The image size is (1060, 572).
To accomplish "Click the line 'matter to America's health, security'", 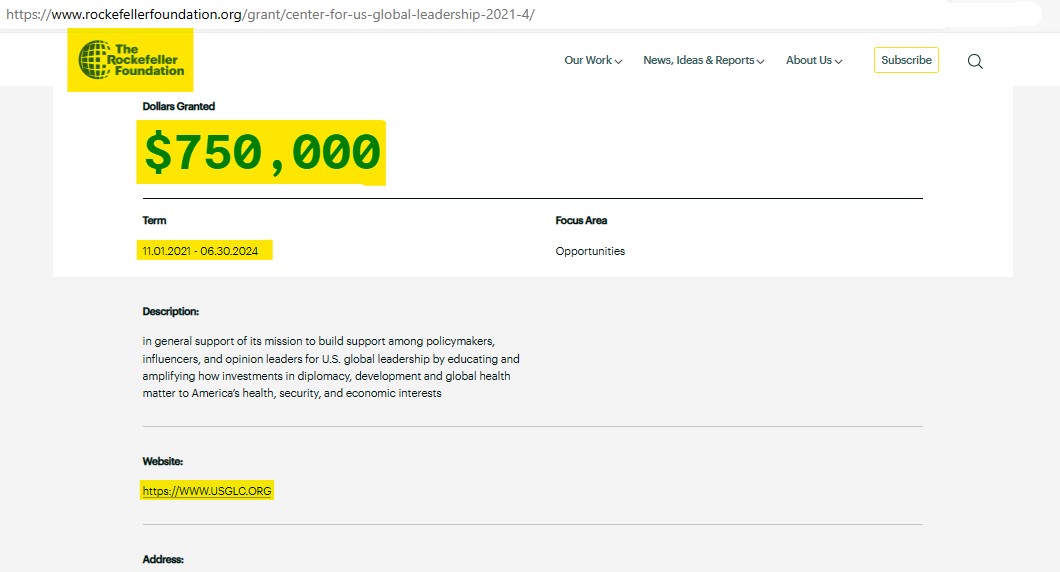I will (291, 393).
